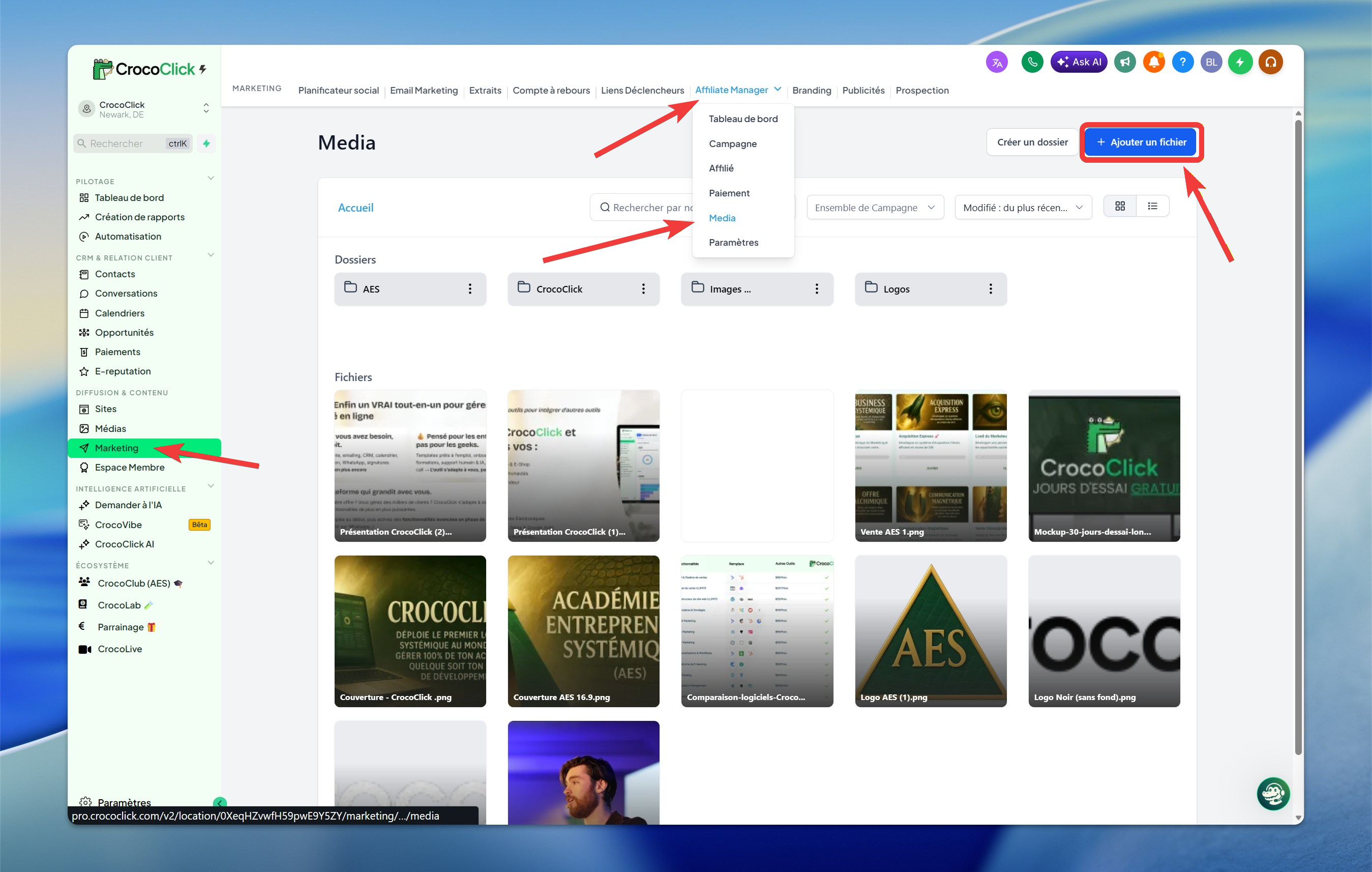
Task: Click the Calendriers sidebar icon
Action: tap(84, 313)
